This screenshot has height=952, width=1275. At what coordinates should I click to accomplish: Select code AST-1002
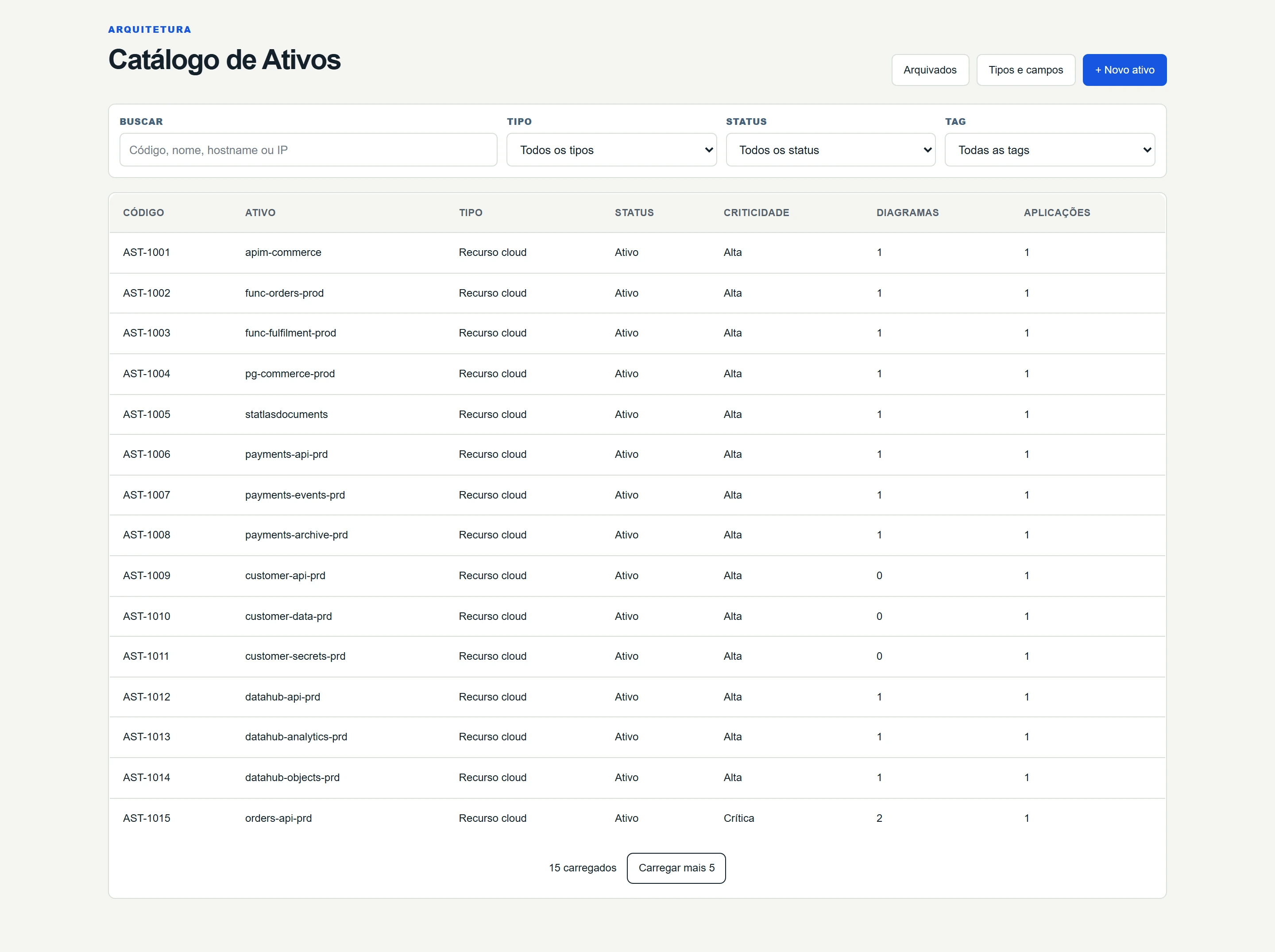tap(147, 293)
